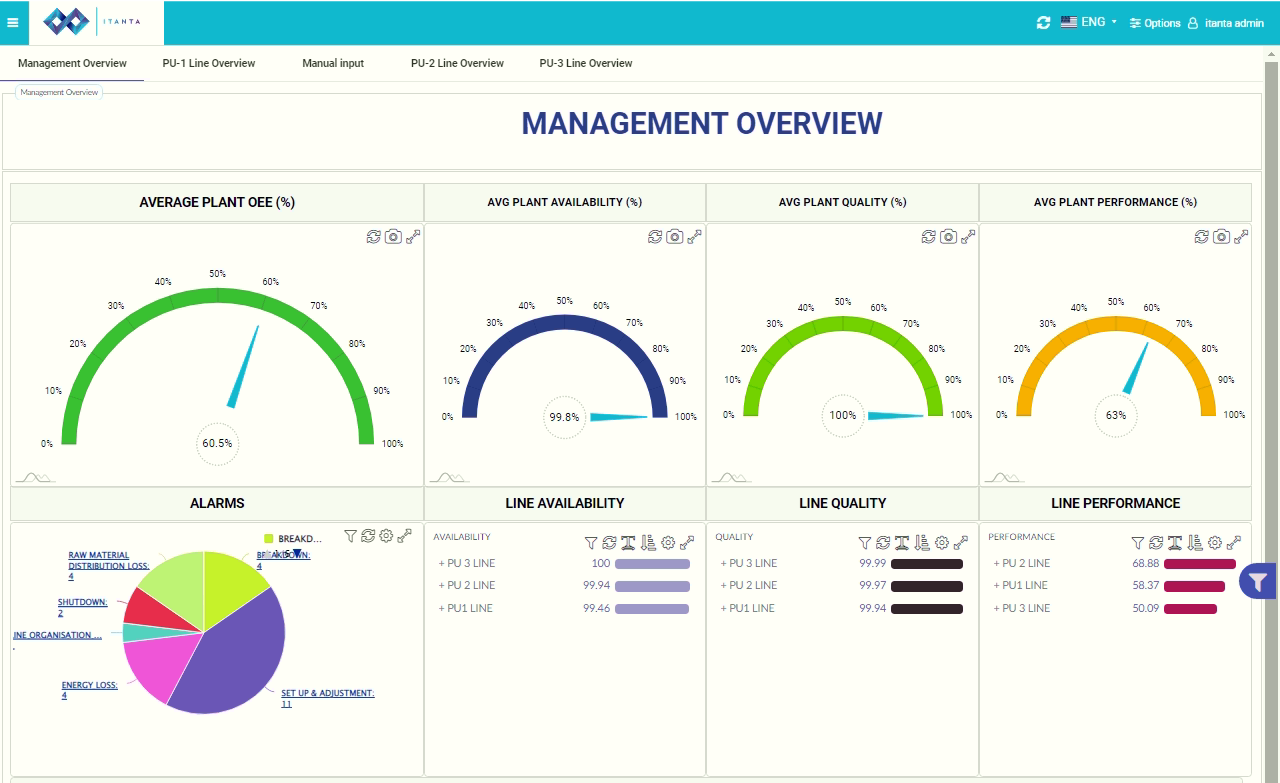1280x783 pixels.
Task: Snapshot the Avg Plant Performance gauge
Action: coord(1221,237)
